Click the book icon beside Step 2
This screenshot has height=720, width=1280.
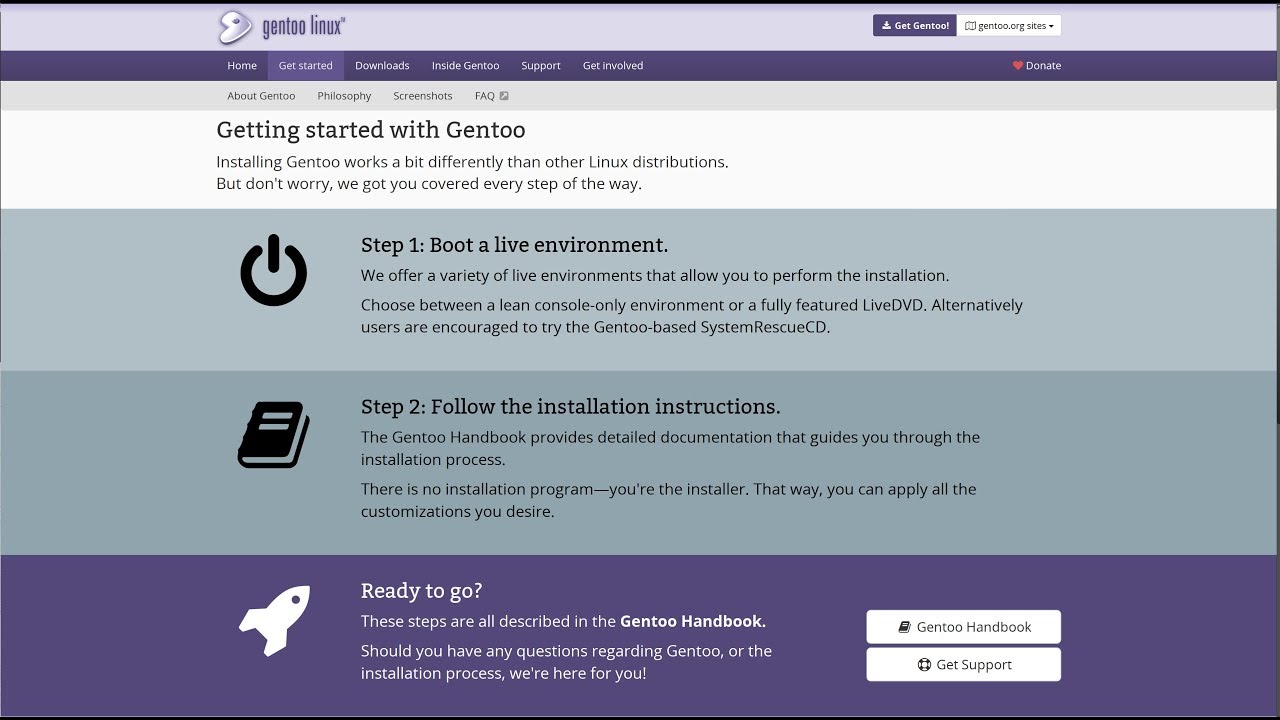click(x=273, y=435)
